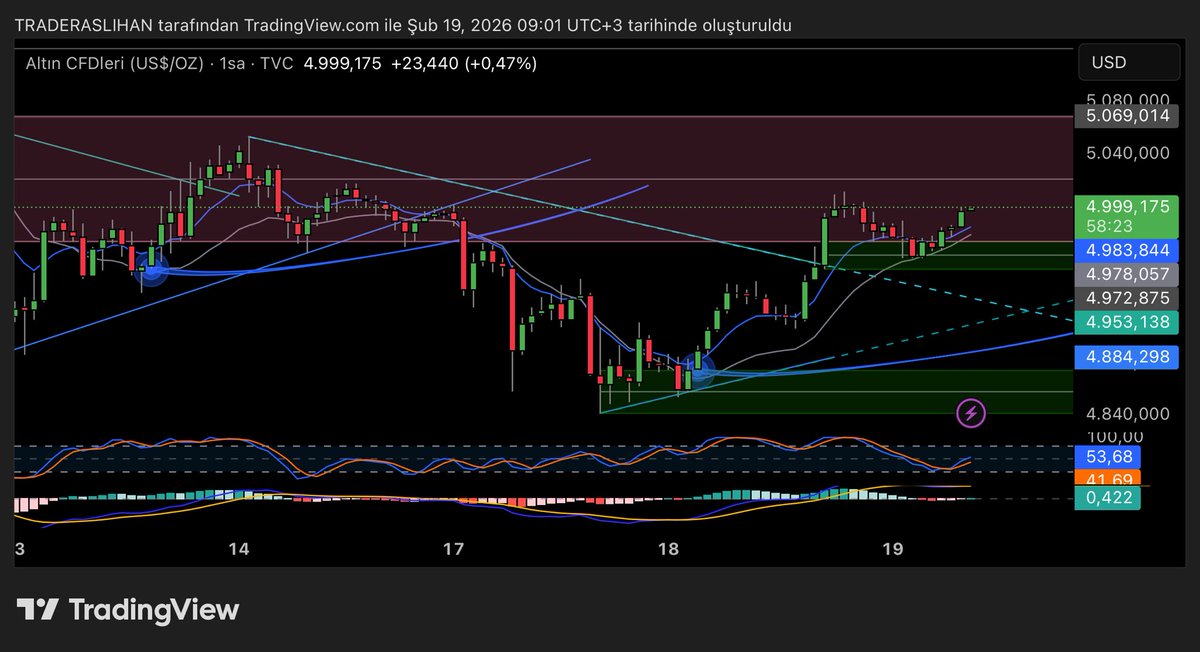
Task: Click the teal 4.953,138 price label
Action: click(1127, 322)
